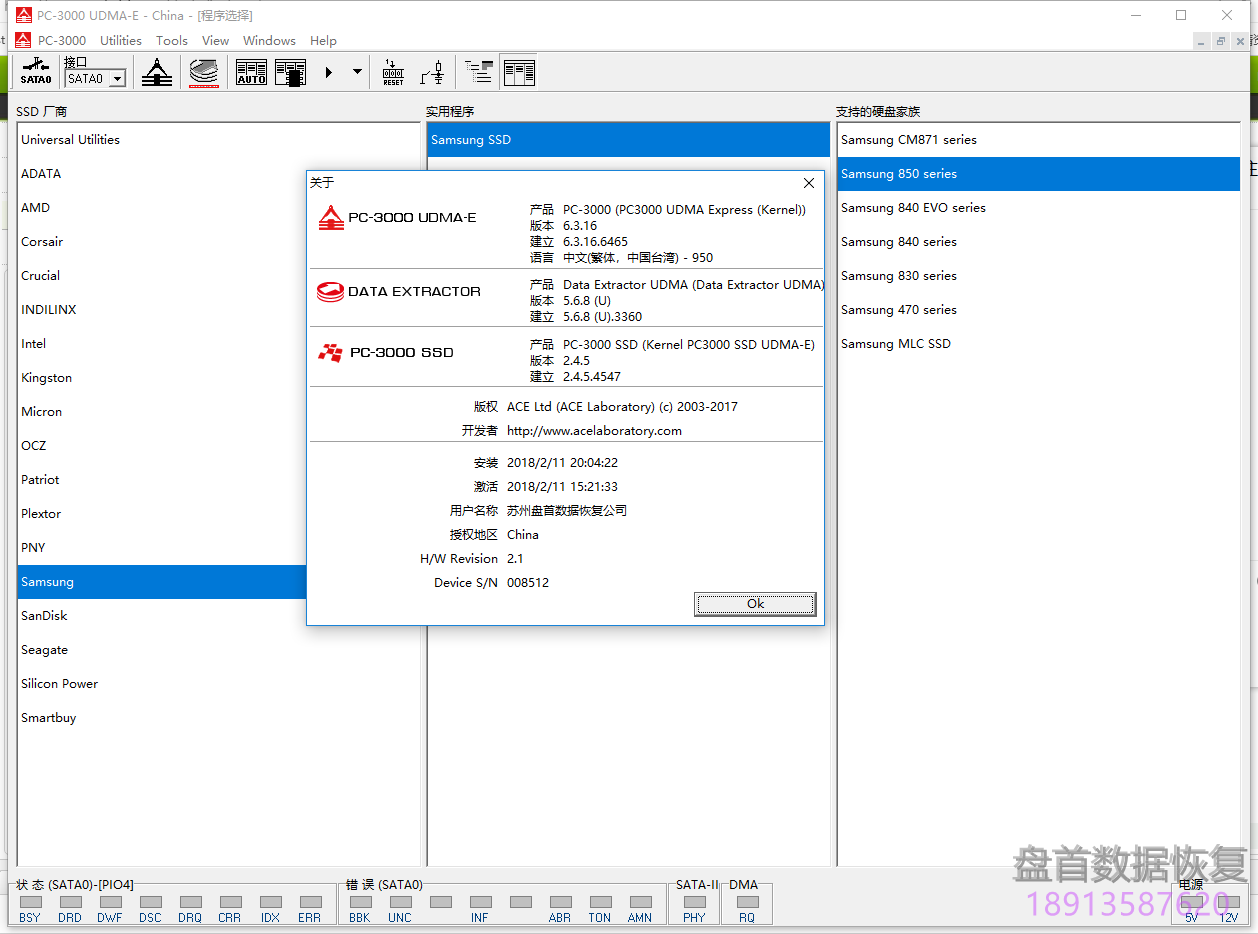
Task: Click the 5V power indicator
Action: pyautogui.click(x=1191, y=903)
